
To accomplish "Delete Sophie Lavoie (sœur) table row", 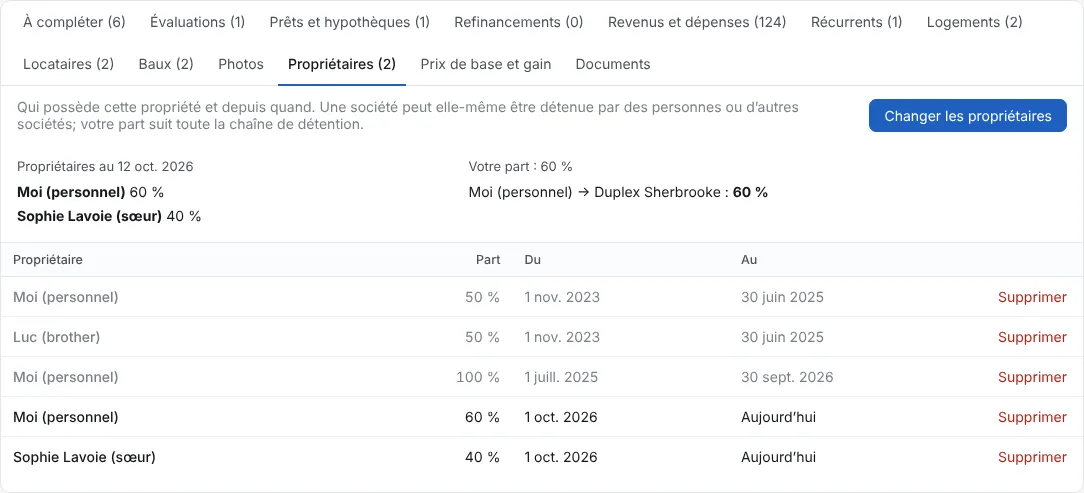I will pyautogui.click(x=1032, y=458).
